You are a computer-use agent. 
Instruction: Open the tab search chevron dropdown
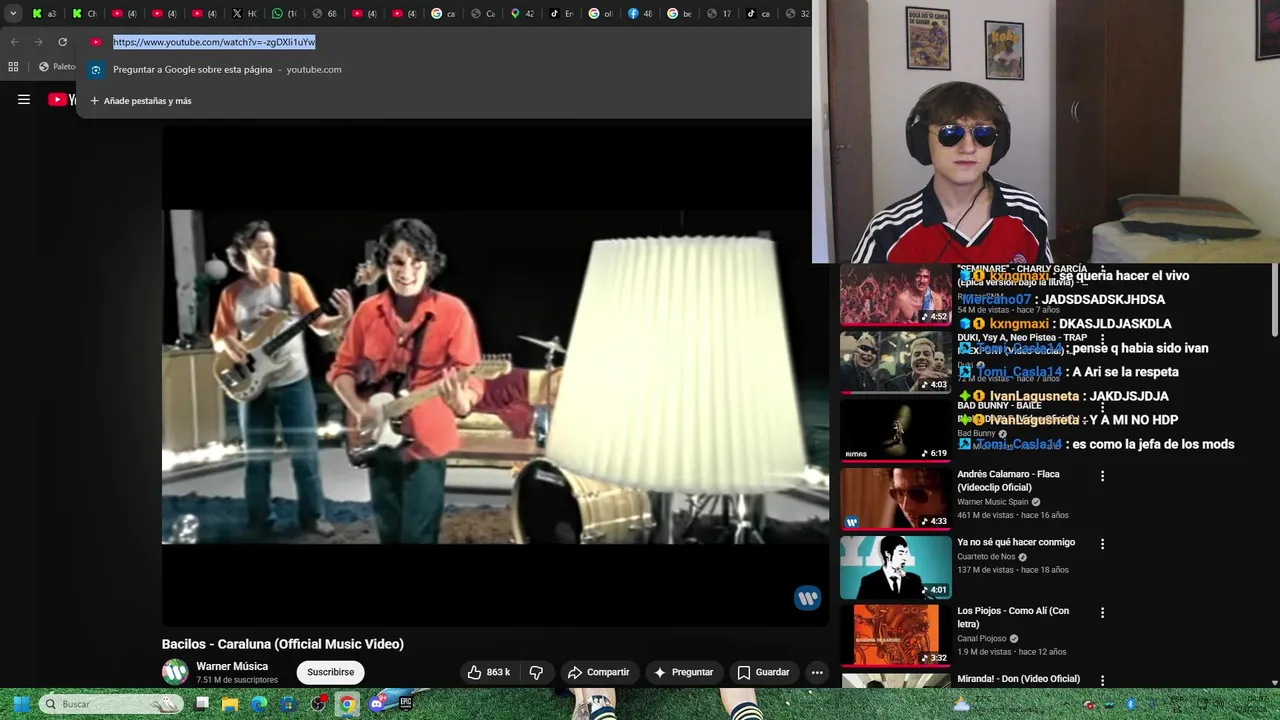tap(13, 13)
